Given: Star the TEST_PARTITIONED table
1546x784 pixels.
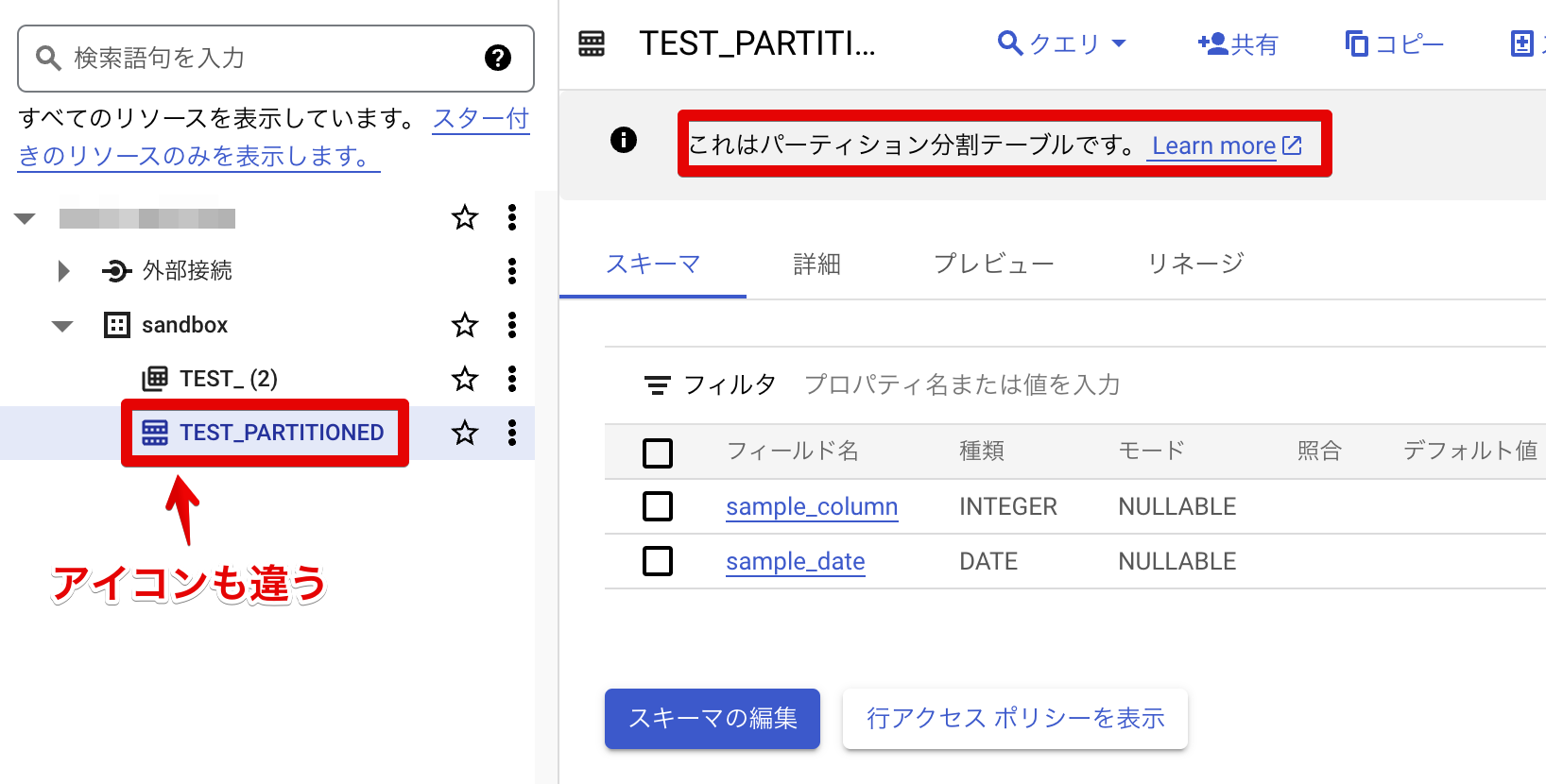Looking at the screenshot, I should [x=464, y=433].
